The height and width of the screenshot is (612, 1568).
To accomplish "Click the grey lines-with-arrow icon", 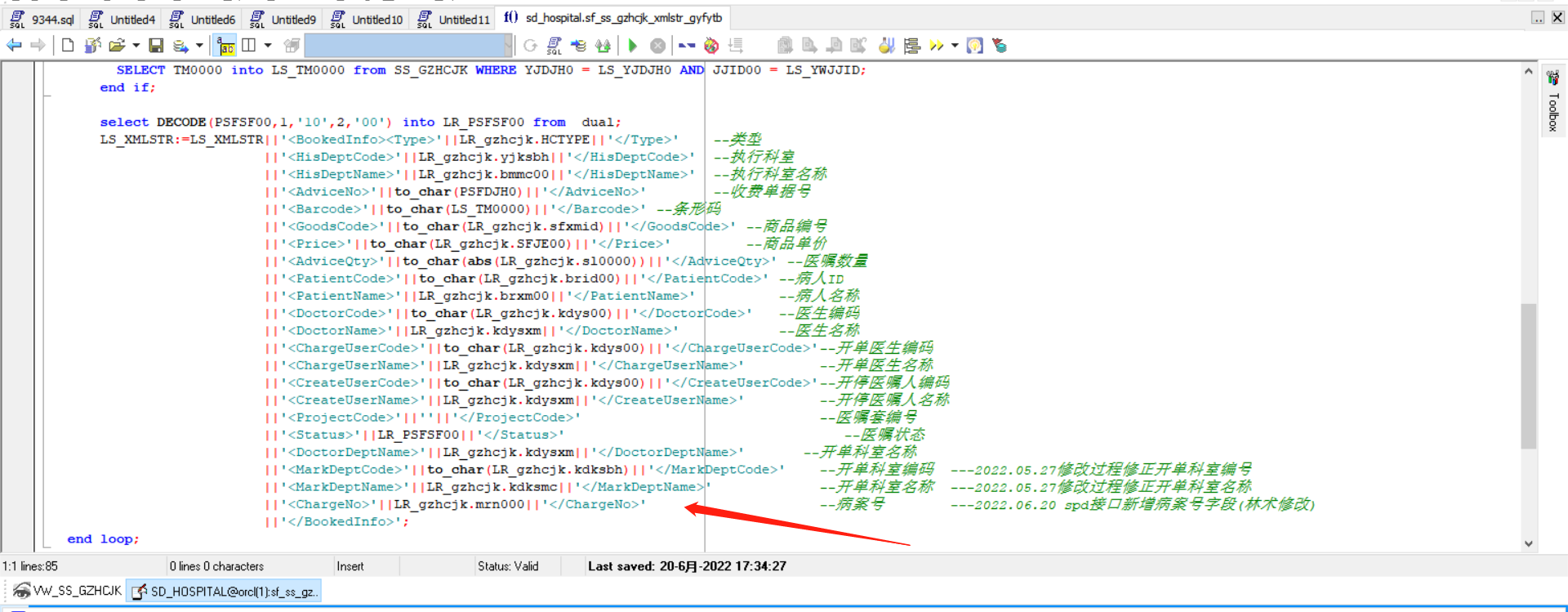I will tap(736, 46).
